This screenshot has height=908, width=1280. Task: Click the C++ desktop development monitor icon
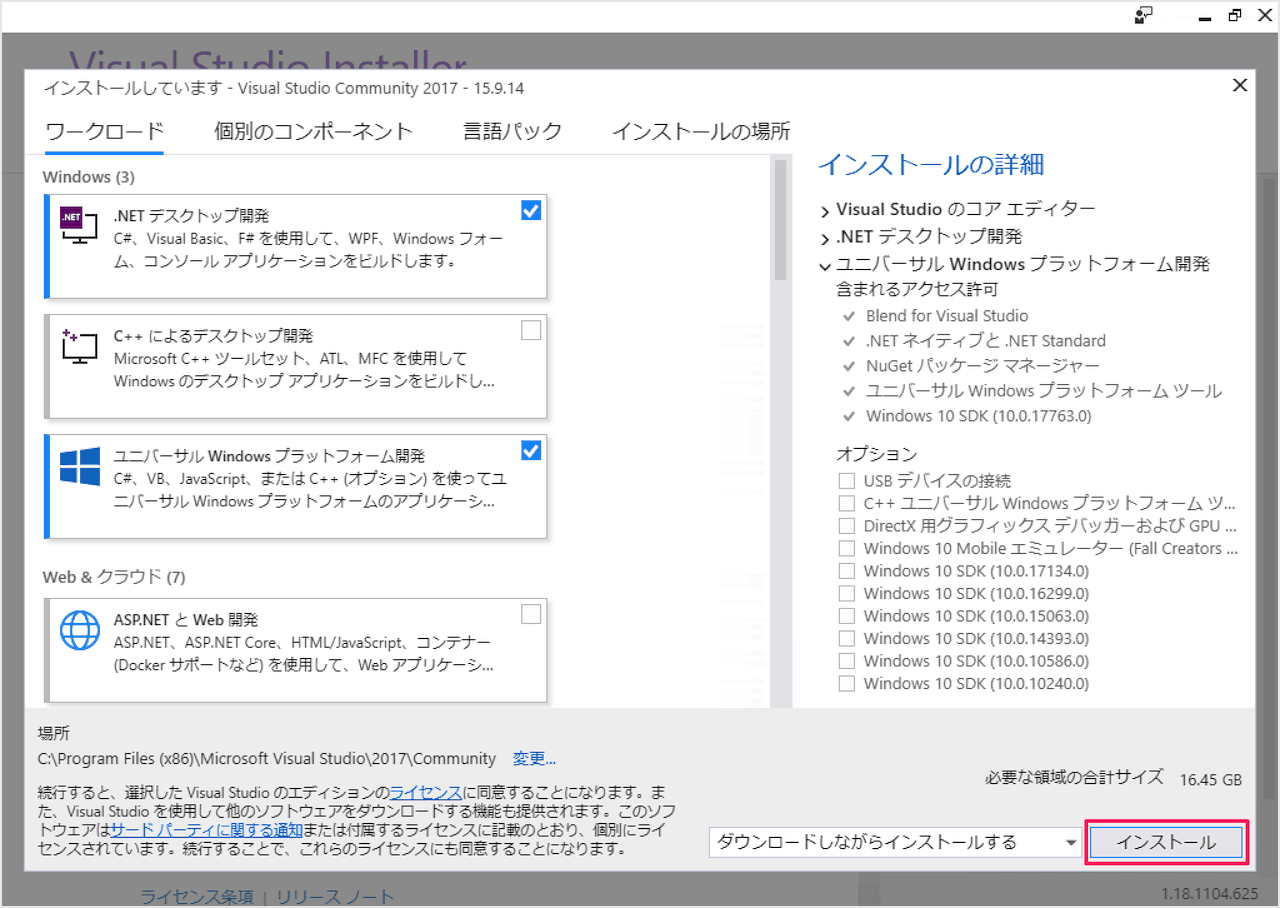click(x=79, y=347)
